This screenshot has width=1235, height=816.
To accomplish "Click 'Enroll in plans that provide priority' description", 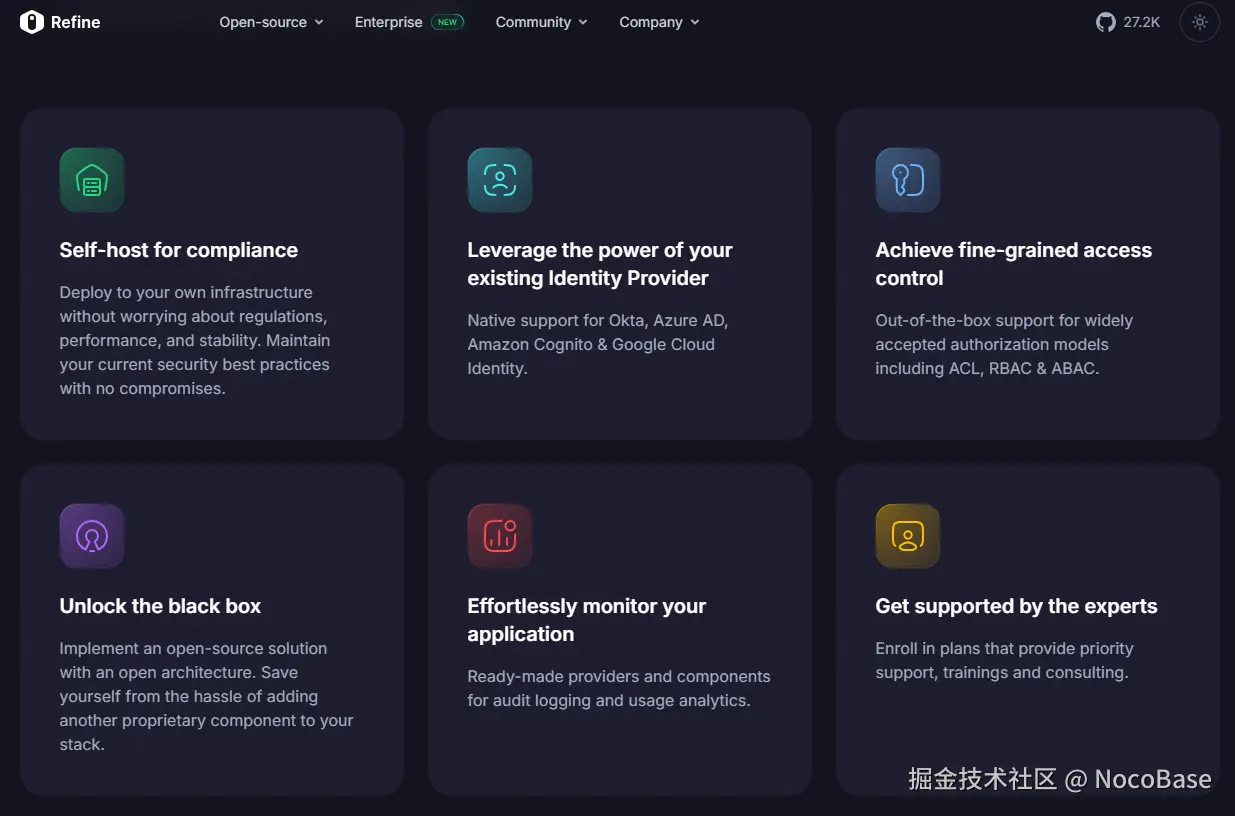I will pyautogui.click(x=1004, y=661).
